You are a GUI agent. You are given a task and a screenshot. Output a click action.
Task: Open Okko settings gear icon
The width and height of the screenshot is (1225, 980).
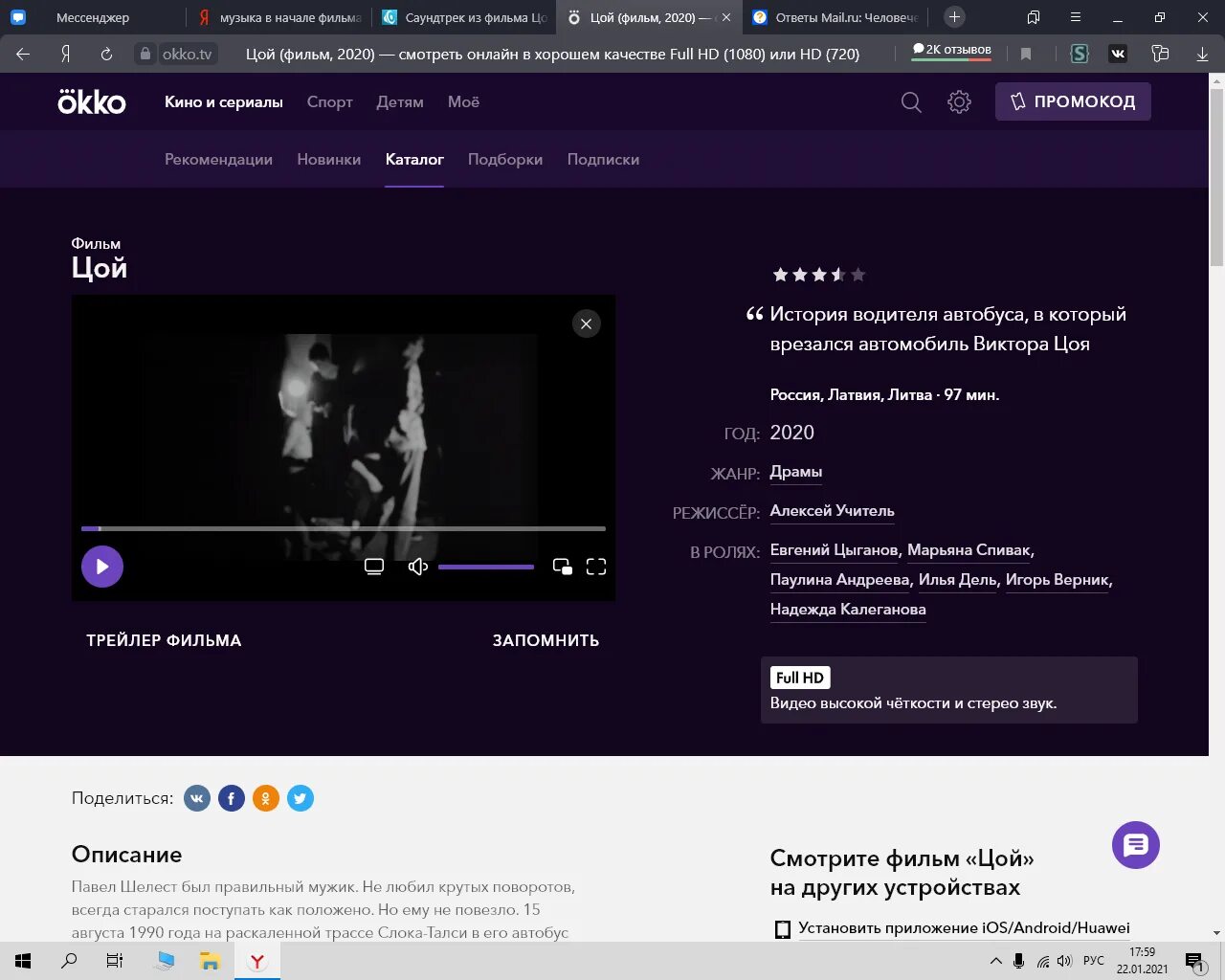tap(959, 101)
